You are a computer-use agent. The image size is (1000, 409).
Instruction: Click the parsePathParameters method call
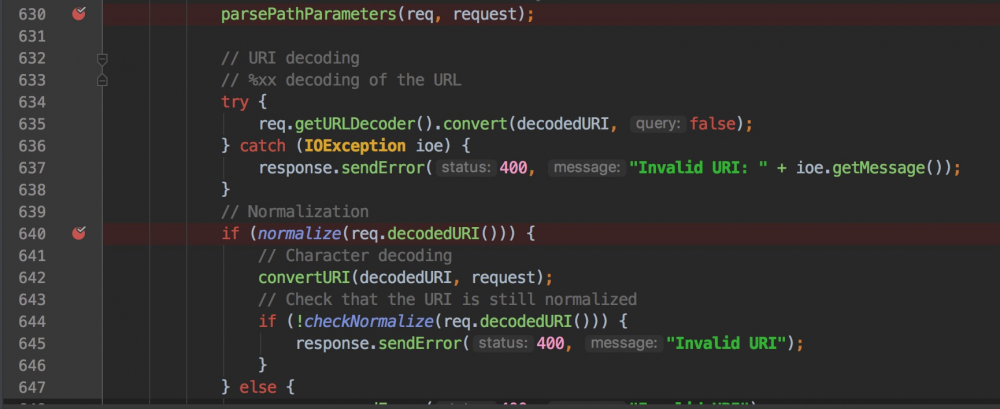pyautogui.click(x=309, y=15)
